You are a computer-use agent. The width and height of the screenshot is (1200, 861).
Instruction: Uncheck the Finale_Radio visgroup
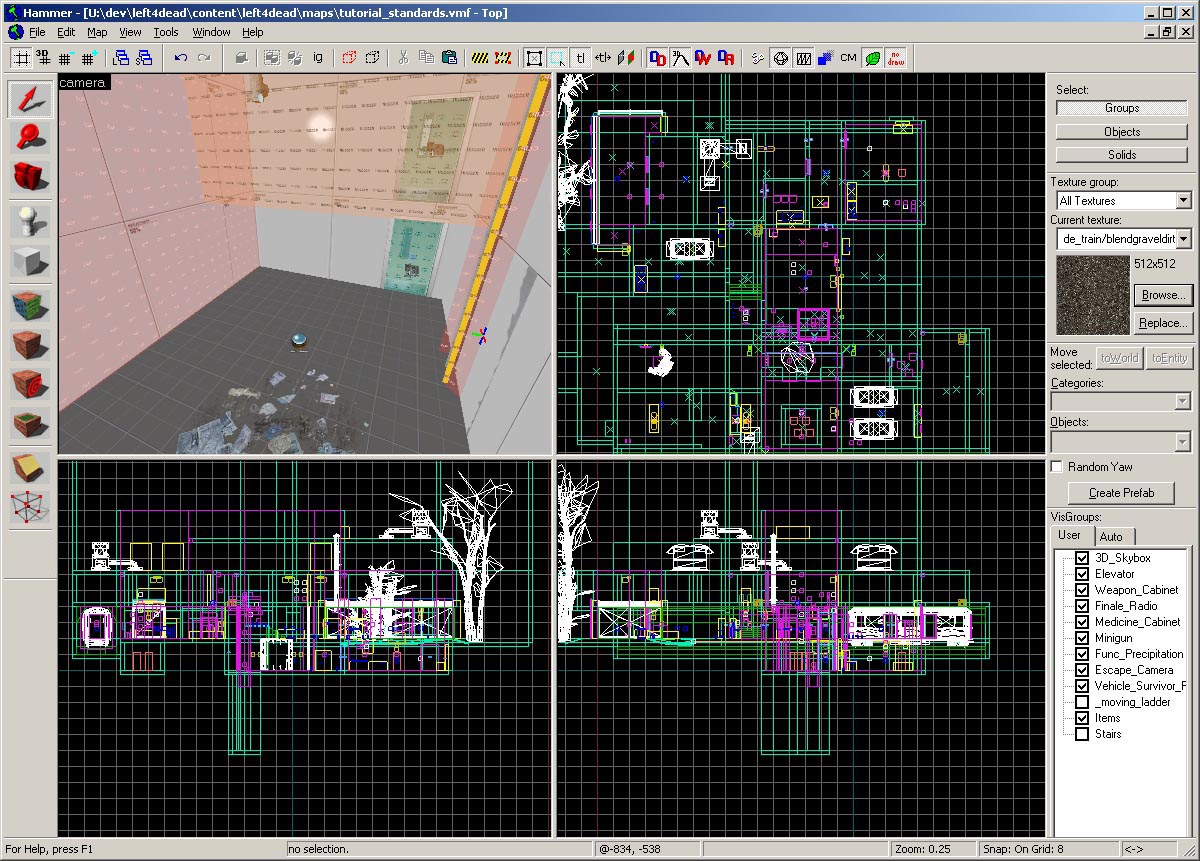tap(1081, 606)
